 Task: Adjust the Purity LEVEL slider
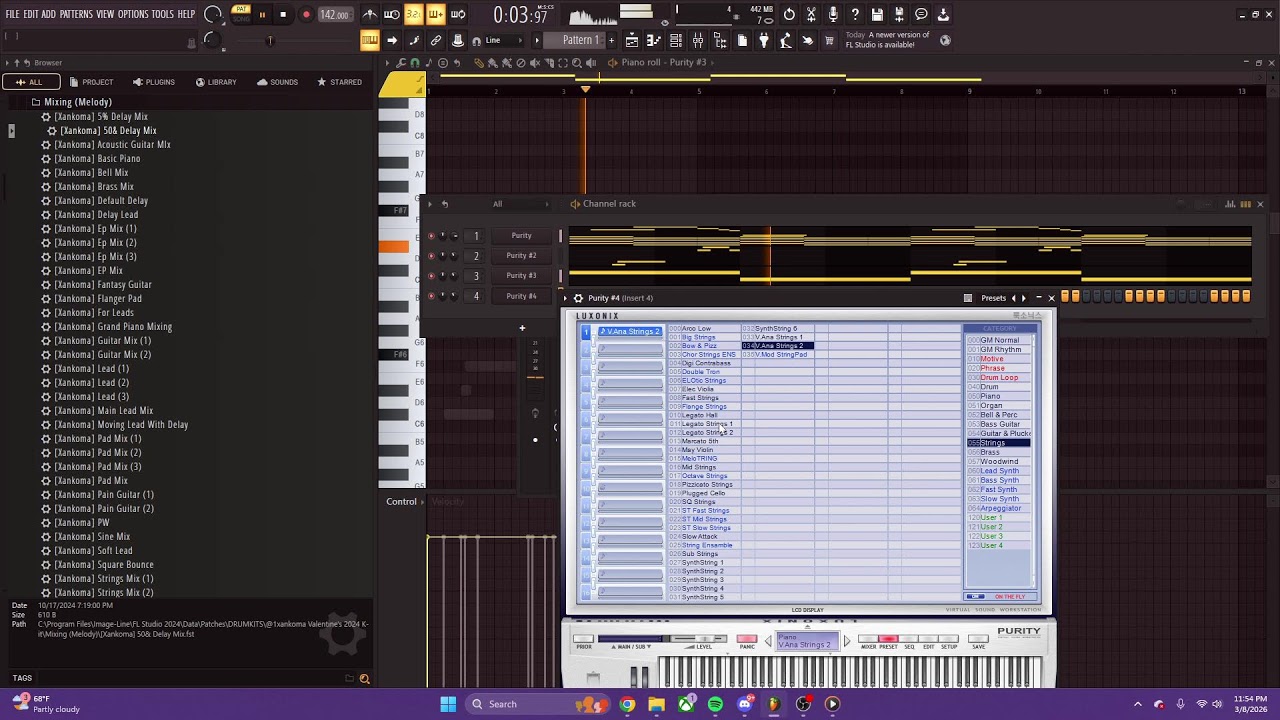pyautogui.click(x=704, y=638)
